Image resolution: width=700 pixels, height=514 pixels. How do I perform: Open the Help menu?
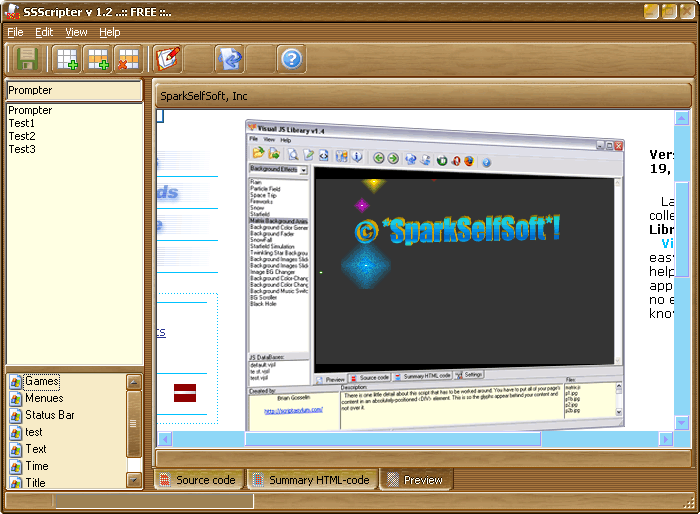point(109,32)
